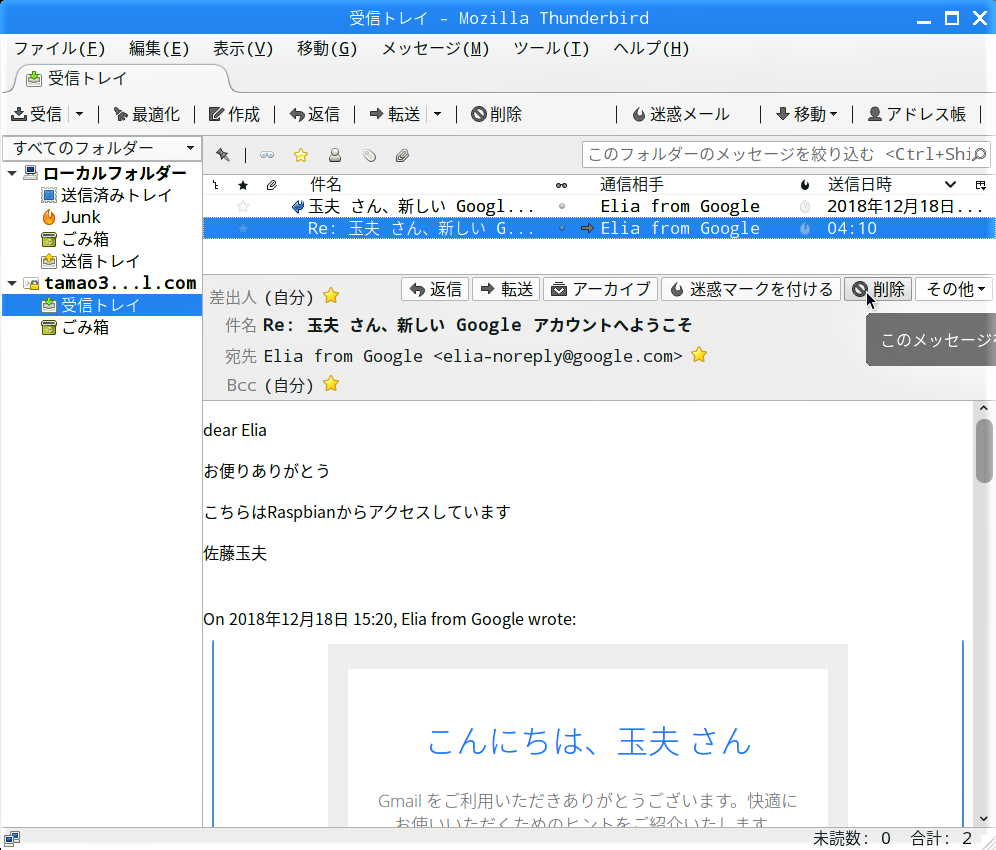Screen dimensions: 996x850
Task: Sort by the read-status glasses column
Action: pos(562,185)
